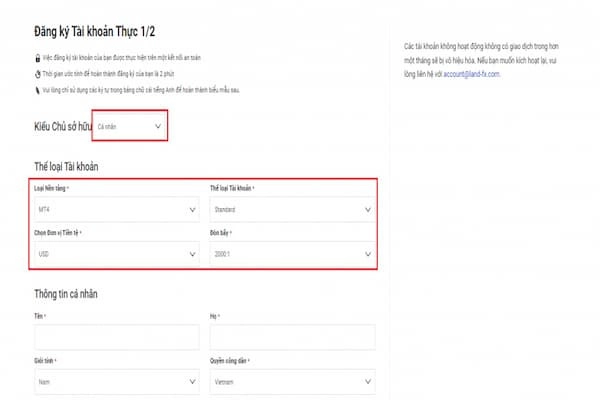The width and height of the screenshot is (600, 400).
Task: Open the currency unit USD dropdown
Action: click(117, 254)
